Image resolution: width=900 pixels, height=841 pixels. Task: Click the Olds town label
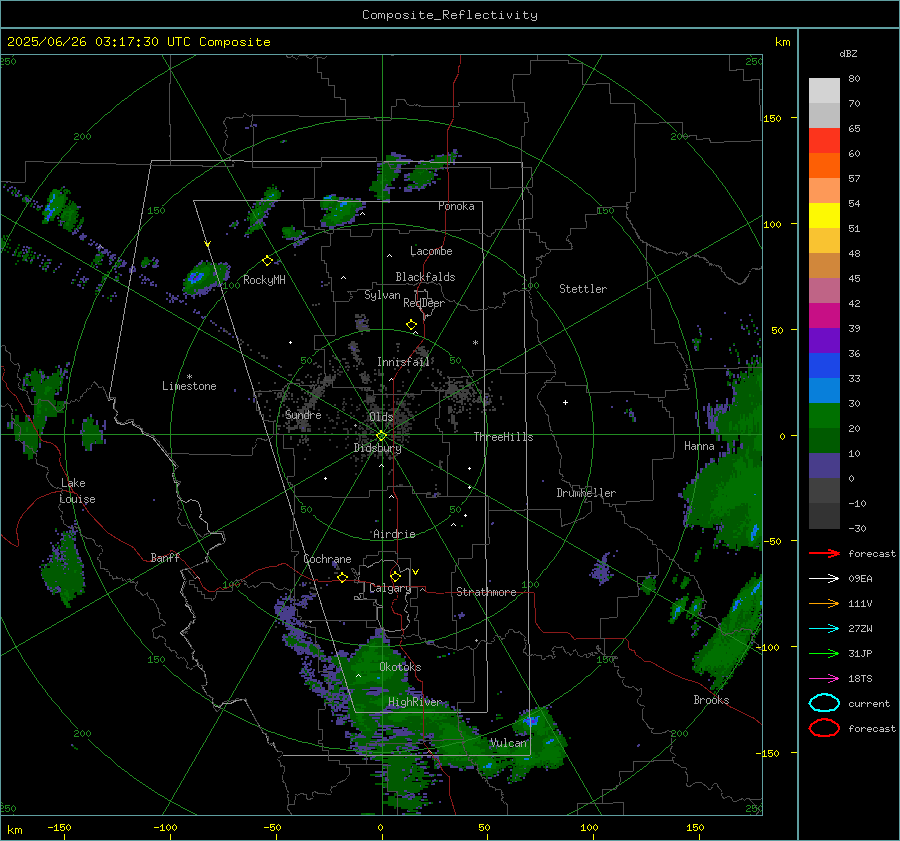point(381,417)
